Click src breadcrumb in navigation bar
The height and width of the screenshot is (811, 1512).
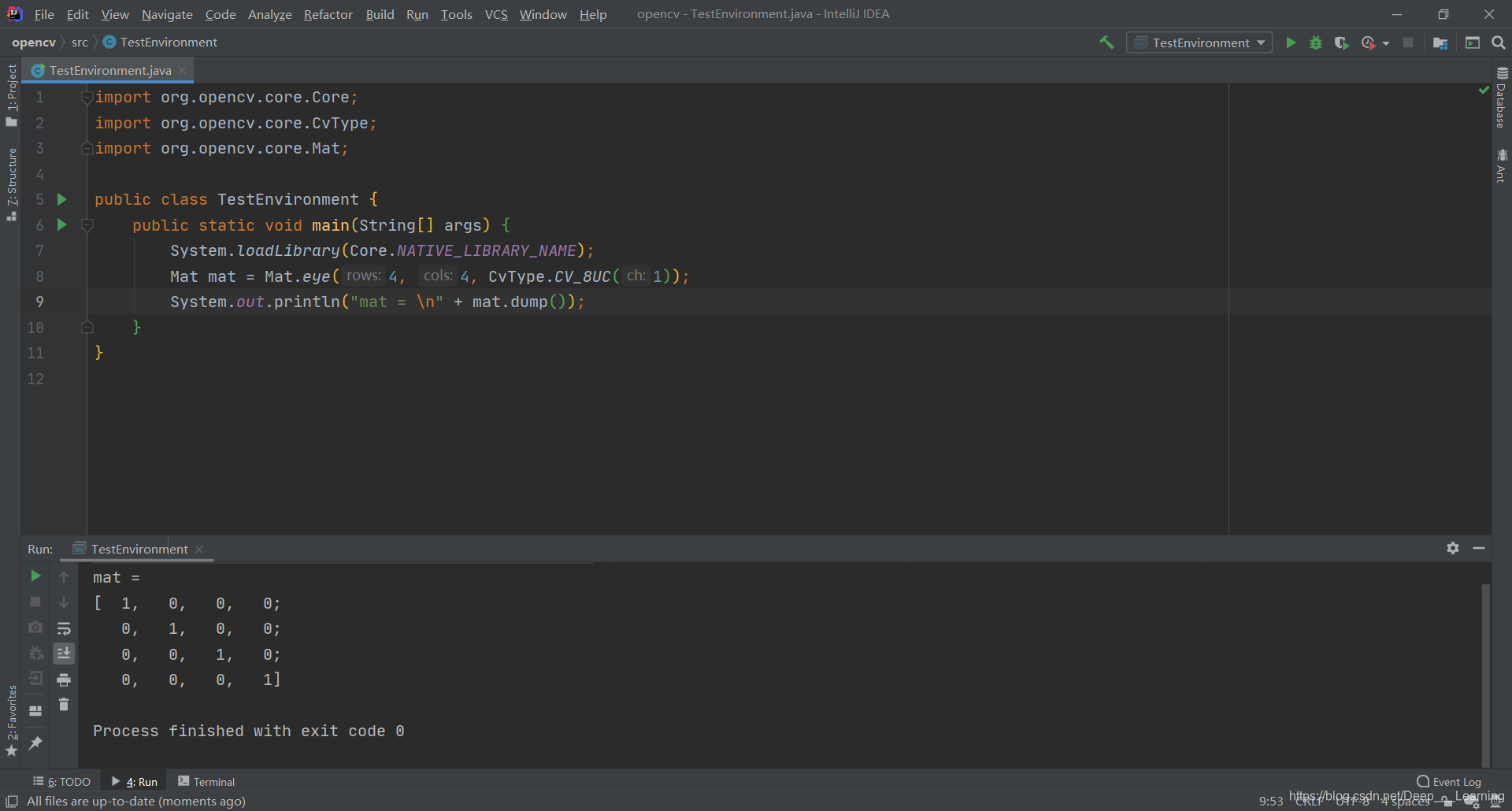point(80,42)
